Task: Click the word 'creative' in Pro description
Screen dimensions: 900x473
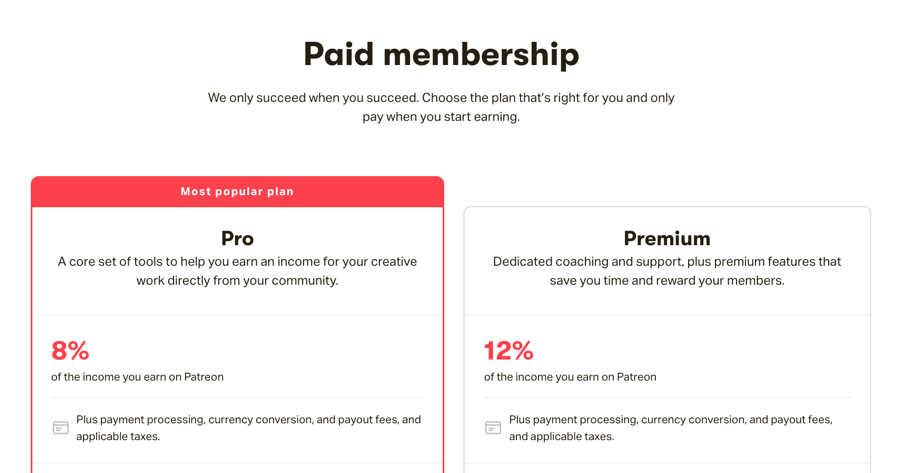Action: pyautogui.click(x=394, y=262)
